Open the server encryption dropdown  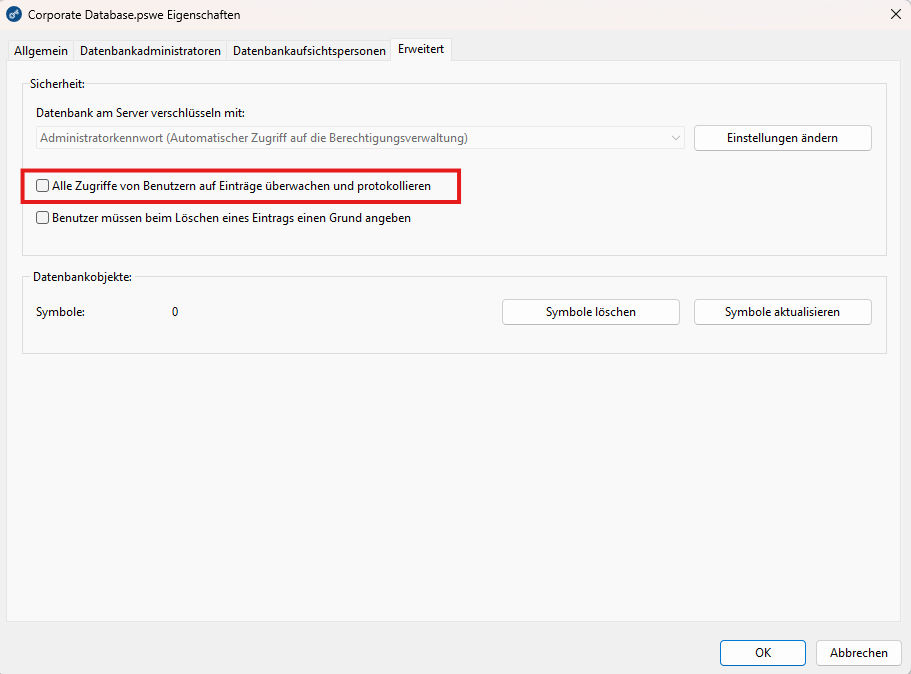tap(360, 138)
